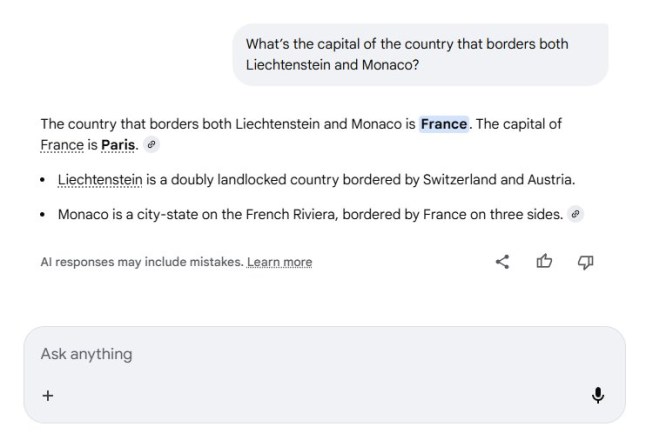Focus the Ask anything input field
646x440 pixels.
click(x=300, y=354)
